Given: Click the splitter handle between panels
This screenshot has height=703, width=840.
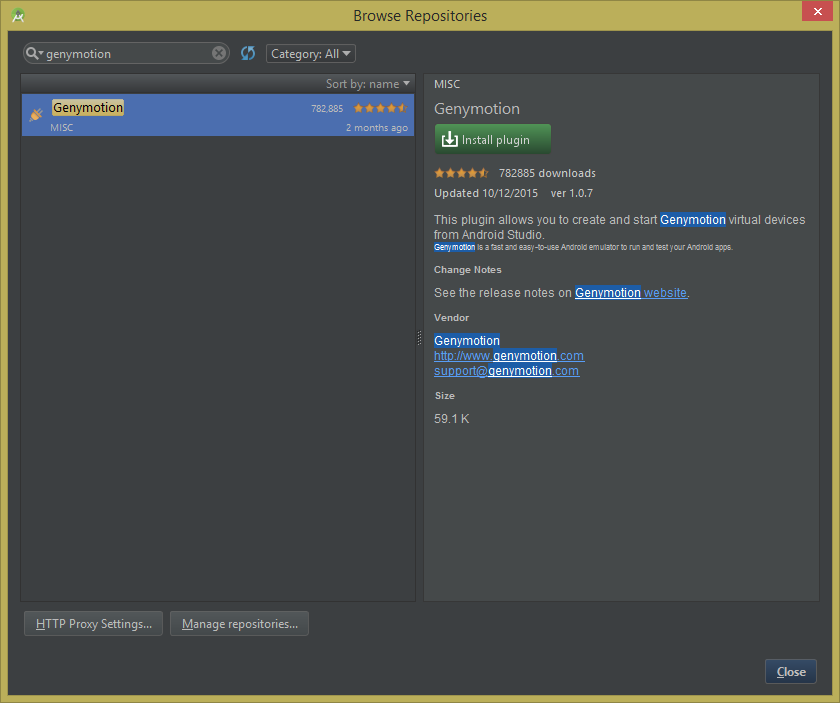Looking at the screenshot, I should tap(419, 338).
